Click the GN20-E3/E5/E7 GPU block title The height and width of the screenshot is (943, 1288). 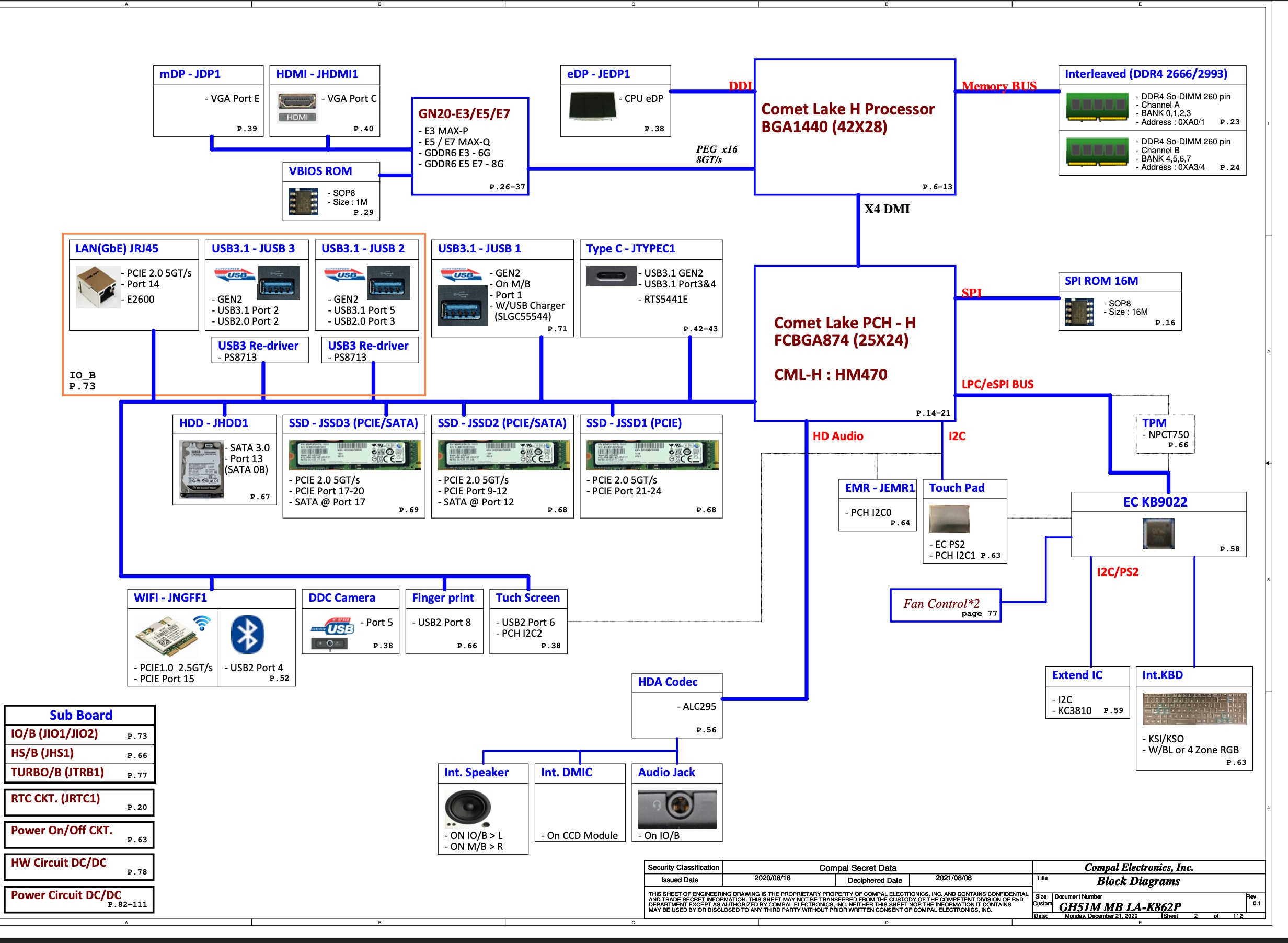464,113
